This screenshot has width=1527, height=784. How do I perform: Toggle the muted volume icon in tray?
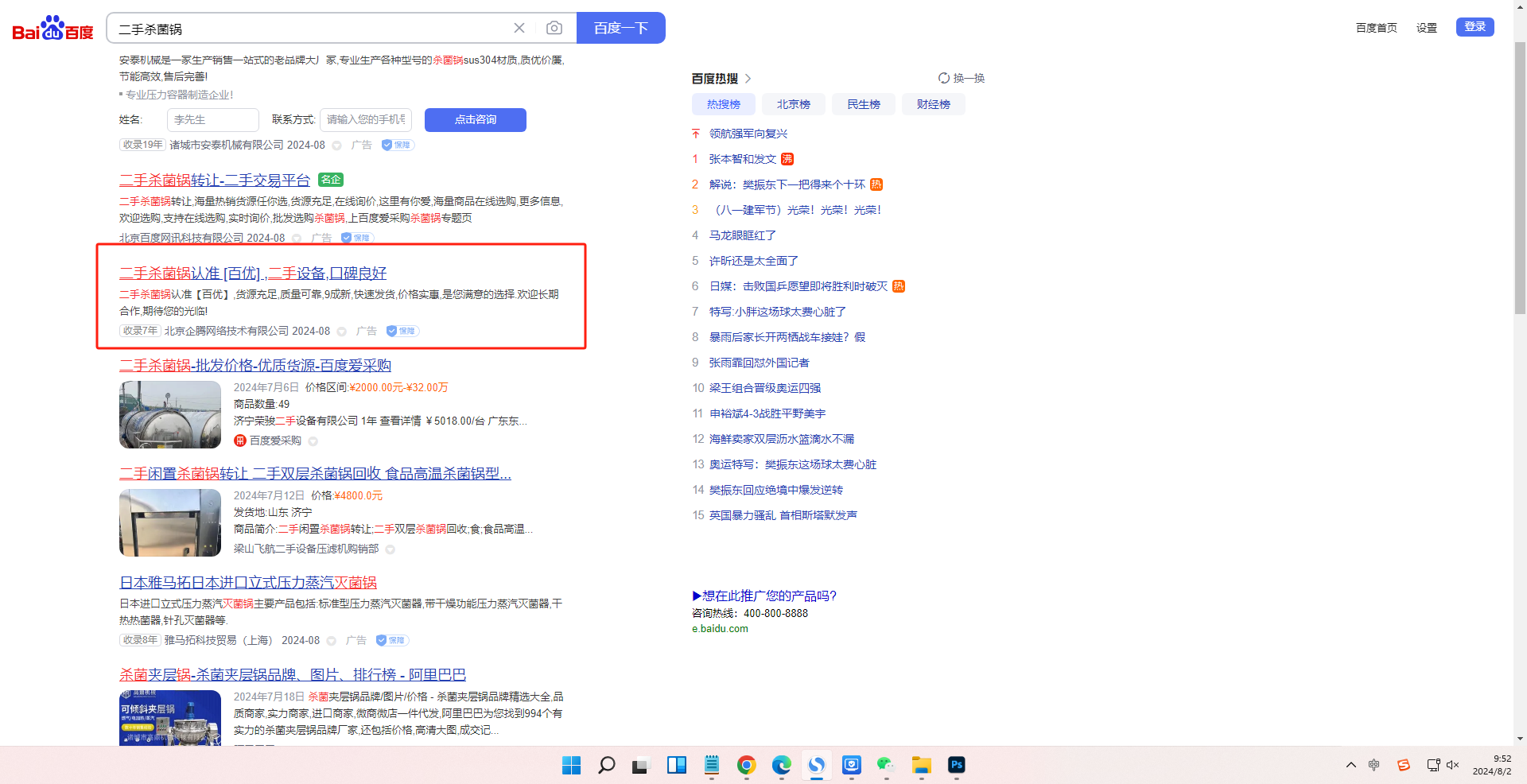pos(1453,765)
